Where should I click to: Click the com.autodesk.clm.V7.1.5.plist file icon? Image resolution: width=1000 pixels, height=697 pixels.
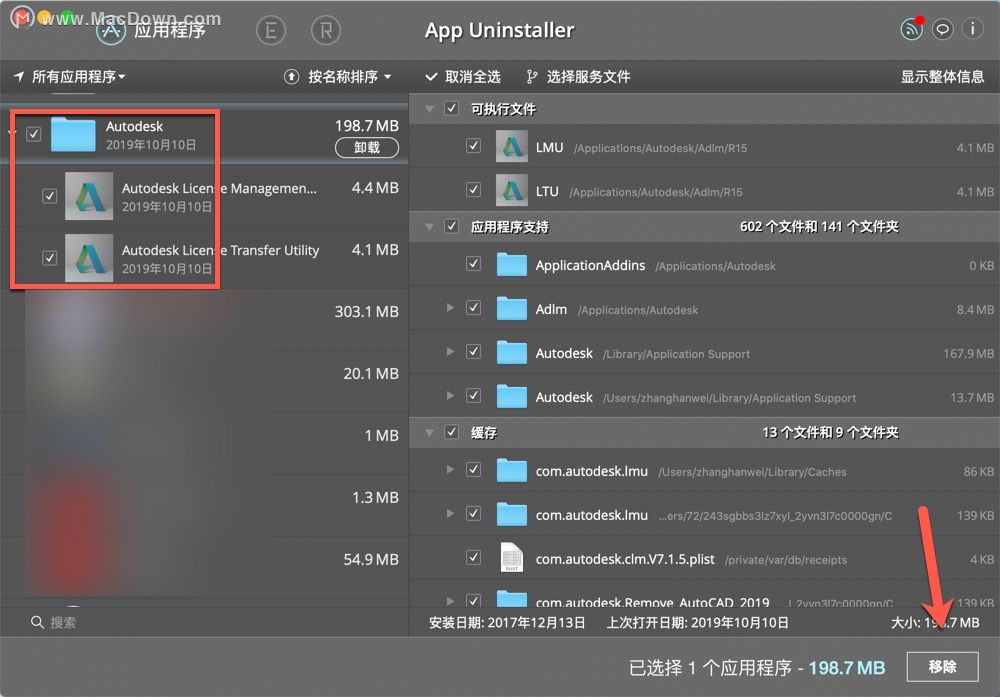click(511, 558)
